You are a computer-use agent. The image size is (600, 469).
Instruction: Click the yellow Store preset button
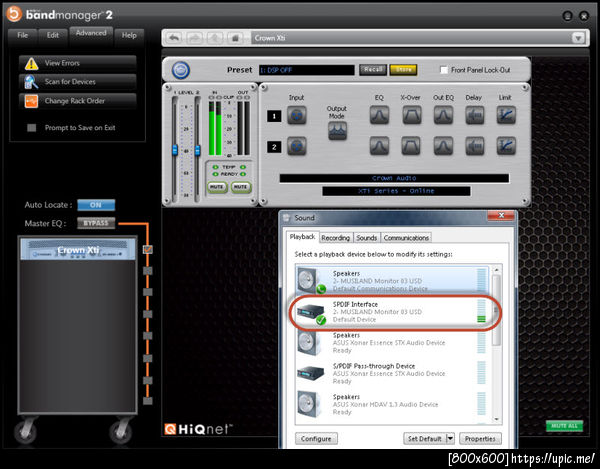click(403, 70)
